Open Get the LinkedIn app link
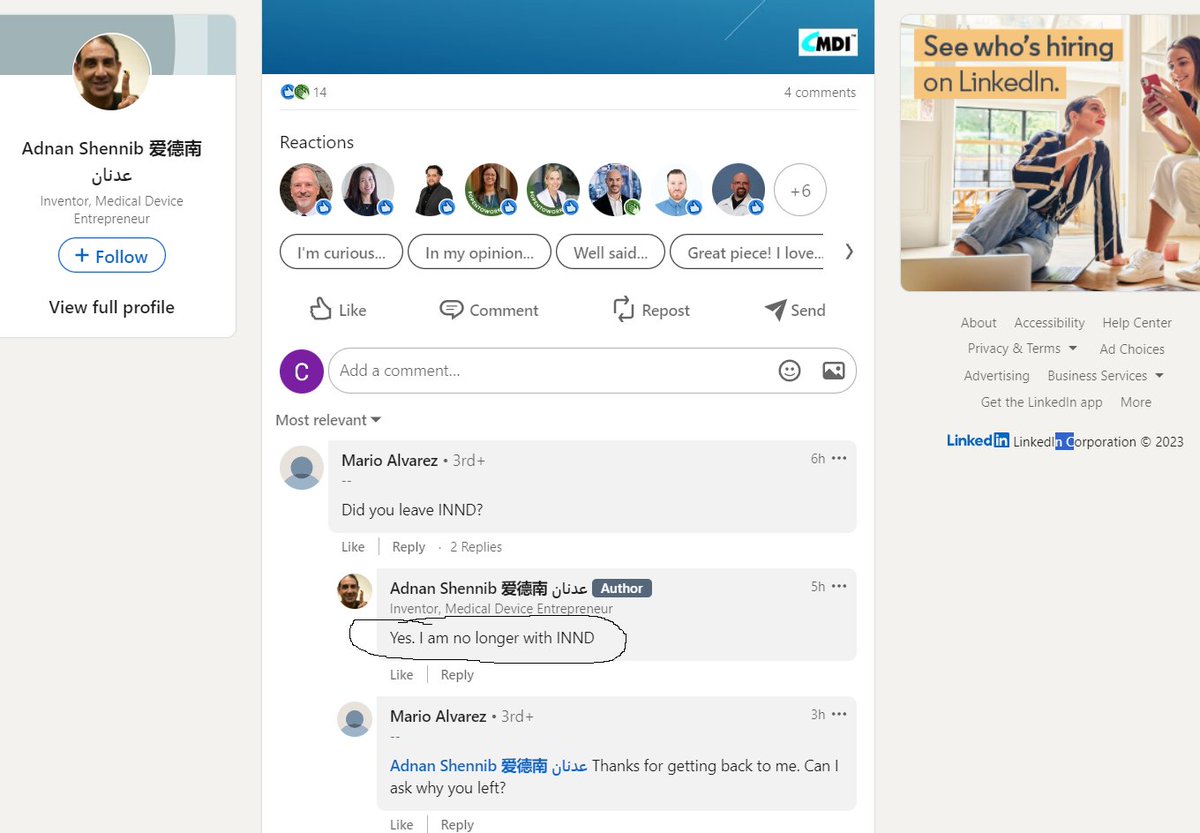Screen dimensions: 1200x833 (x=1042, y=402)
